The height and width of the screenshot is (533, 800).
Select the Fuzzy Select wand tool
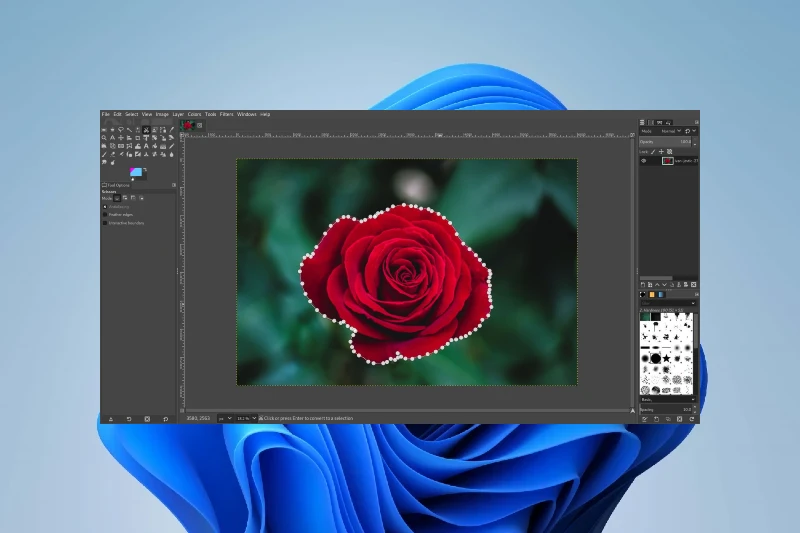click(129, 130)
